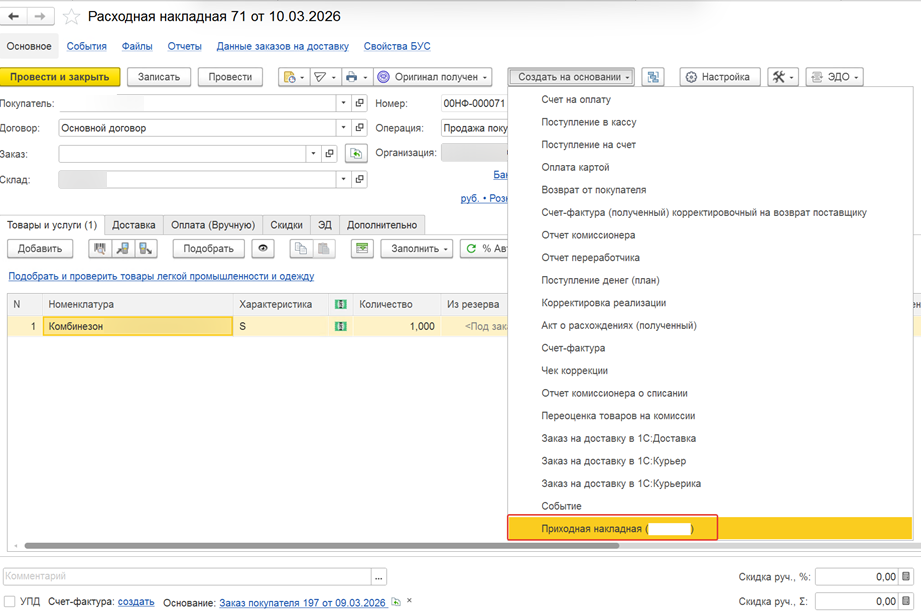
Task: Toggle the eye visibility button
Action: (x=264, y=248)
